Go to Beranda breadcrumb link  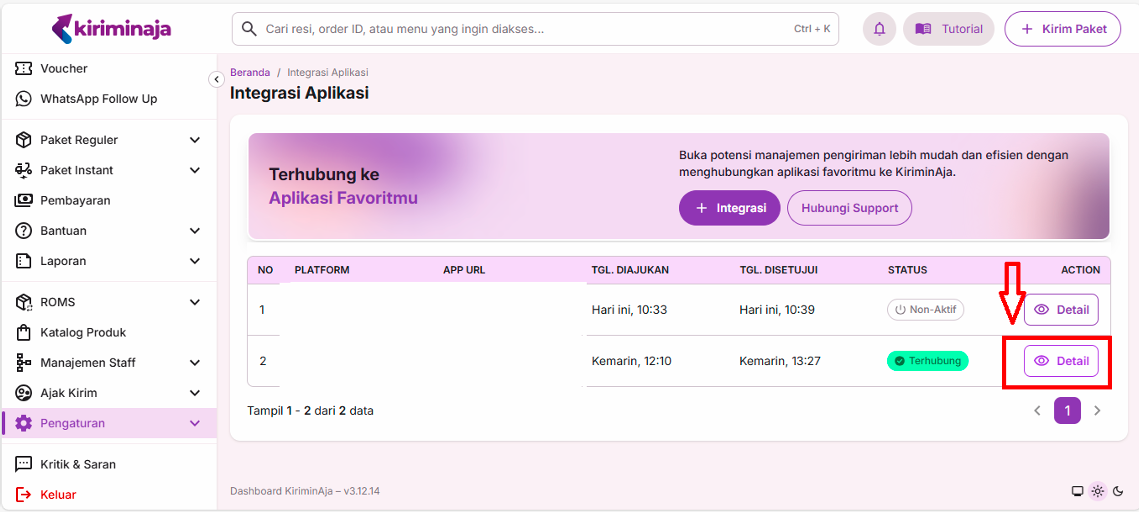click(250, 73)
